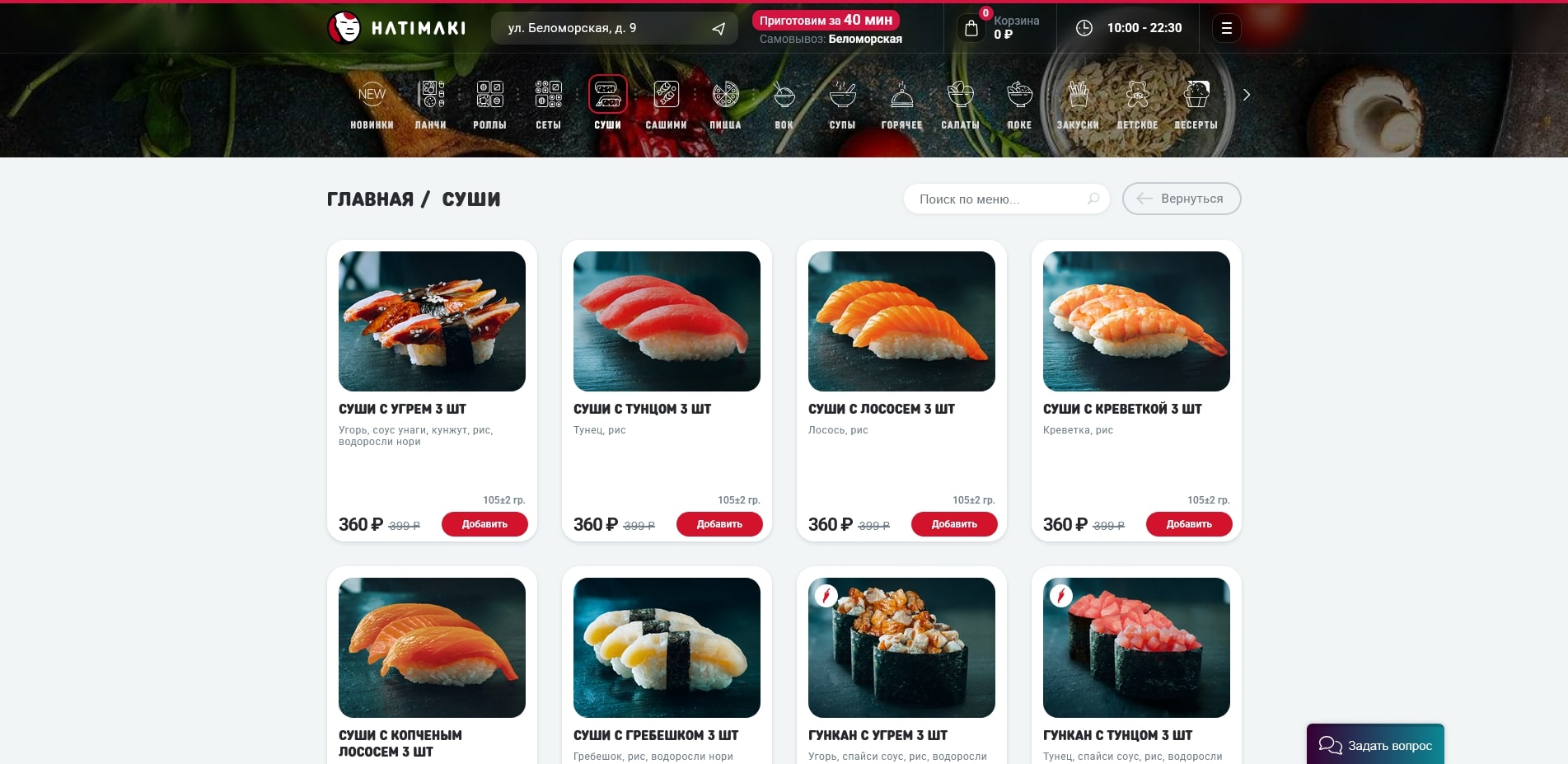Open the Суши с тунцом photo
The height and width of the screenshot is (764, 1568).
pyautogui.click(x=667, y=321)
